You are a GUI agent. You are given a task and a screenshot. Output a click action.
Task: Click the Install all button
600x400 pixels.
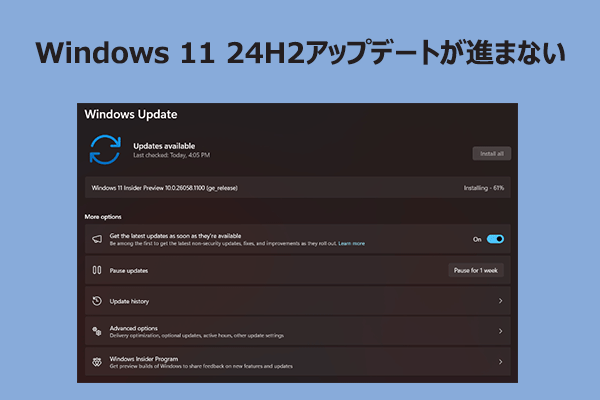[492, 153]
